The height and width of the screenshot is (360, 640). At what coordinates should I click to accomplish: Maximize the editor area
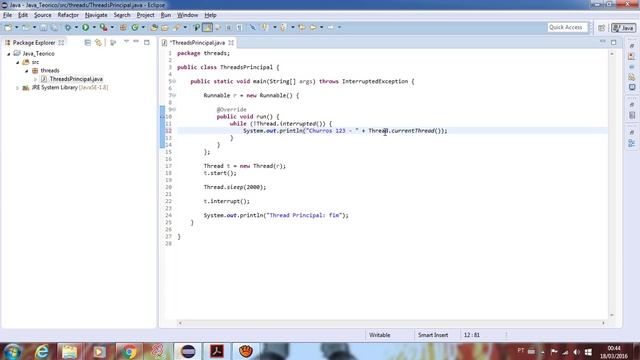click(613, 42)
